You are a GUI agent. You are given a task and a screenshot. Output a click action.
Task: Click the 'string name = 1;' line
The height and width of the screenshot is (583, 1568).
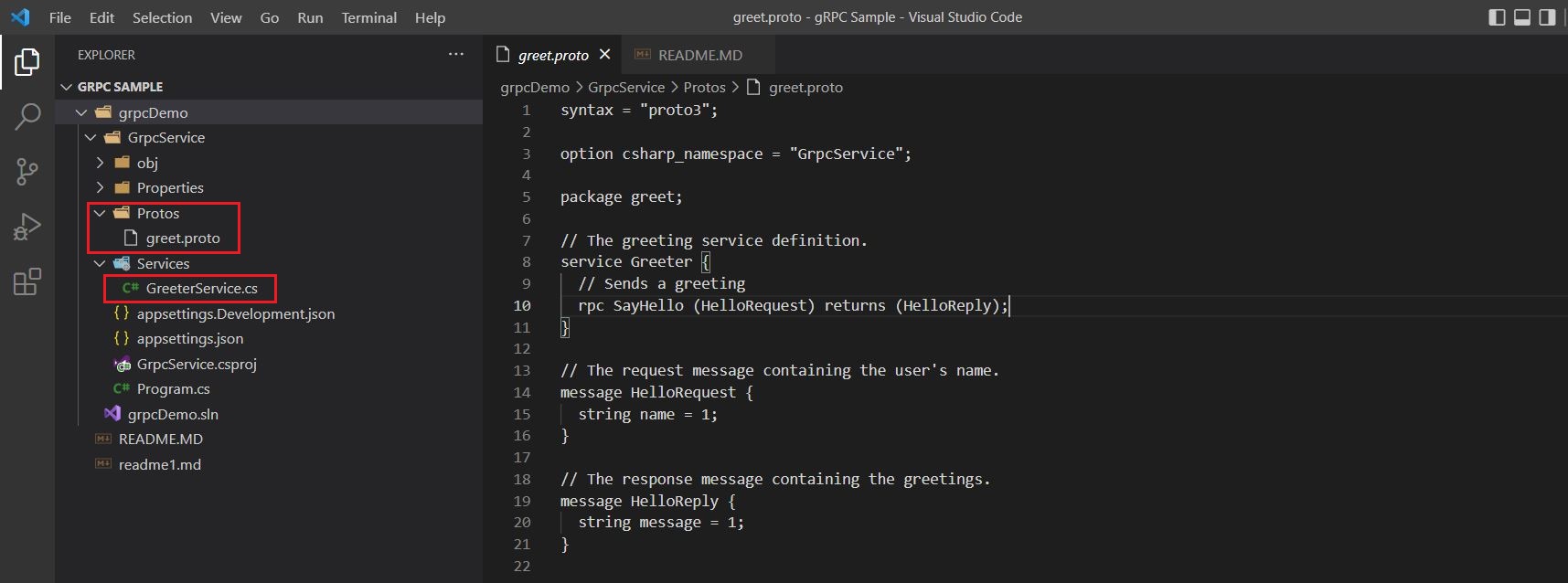[x=647, y=414]
